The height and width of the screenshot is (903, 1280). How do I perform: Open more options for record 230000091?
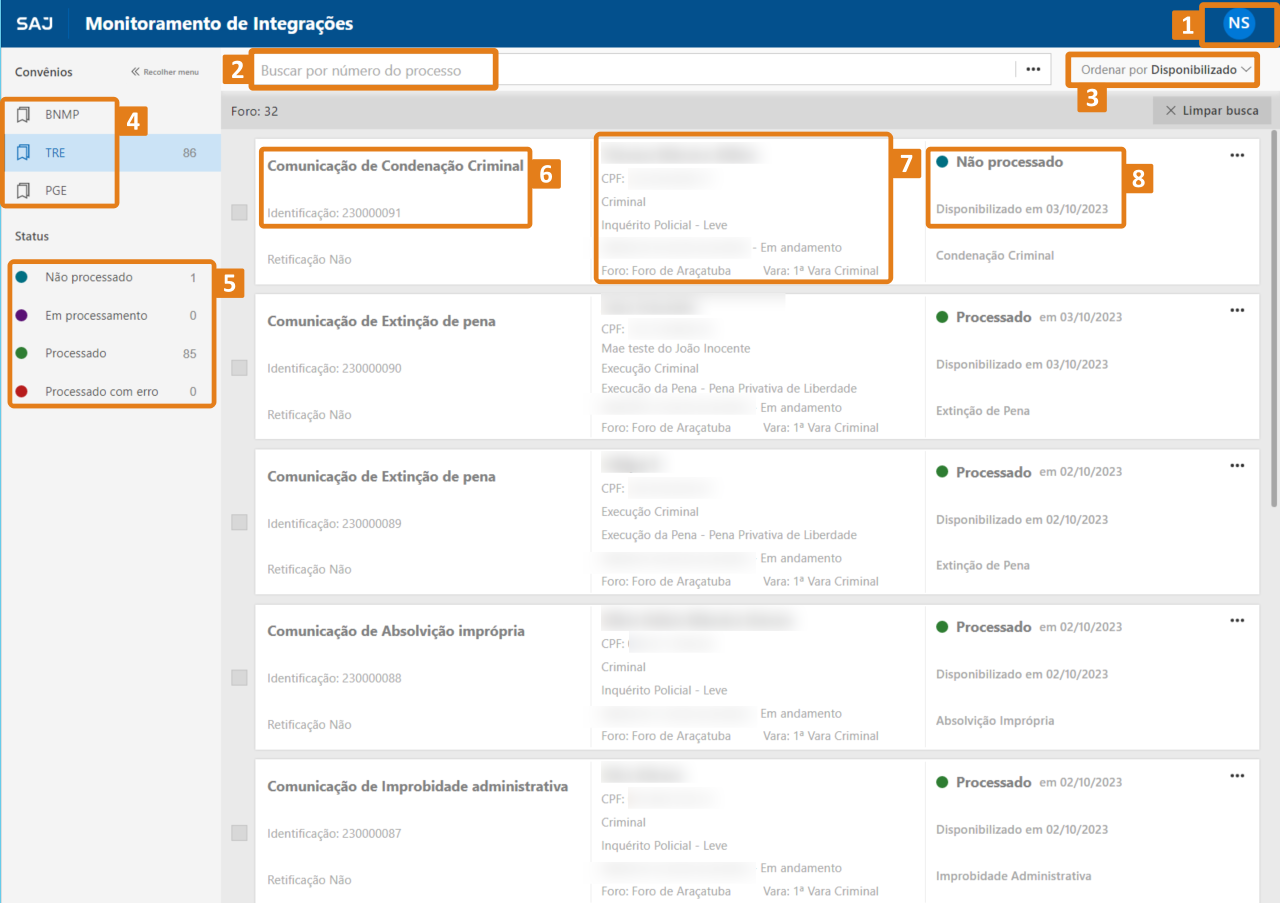pos(1237,155)
